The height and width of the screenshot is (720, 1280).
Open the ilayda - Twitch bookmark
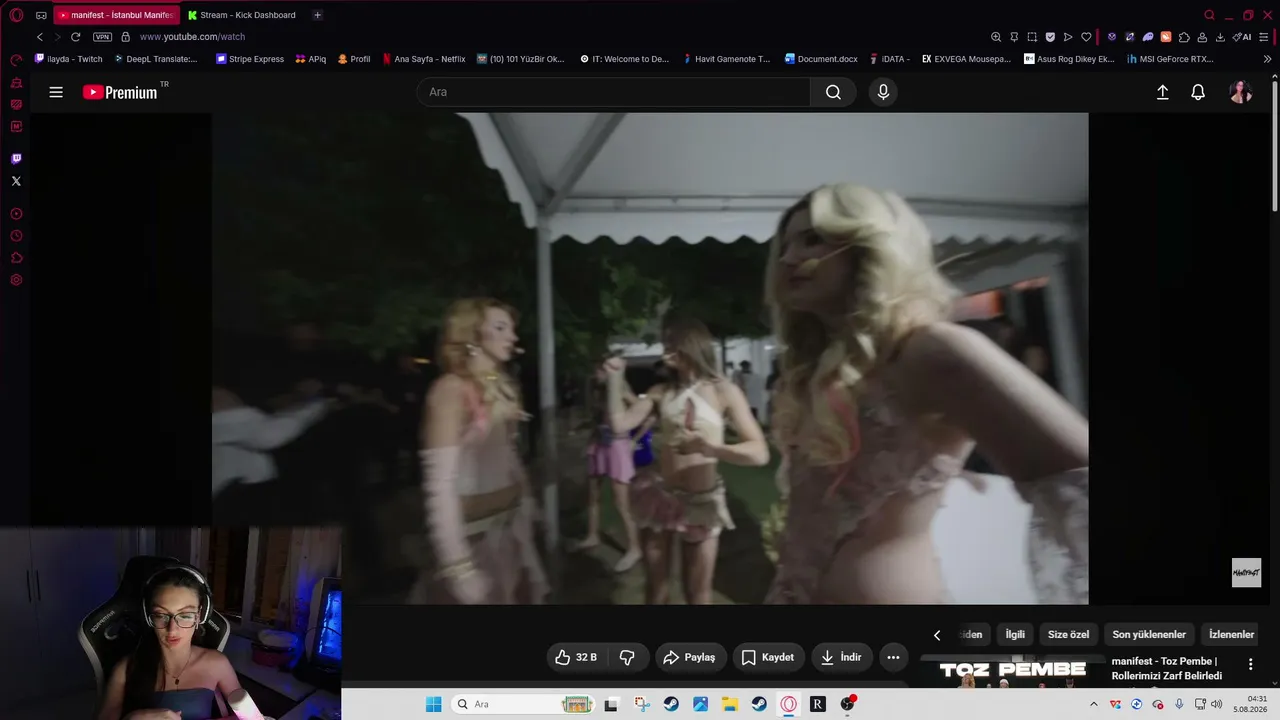click(69, 59)
